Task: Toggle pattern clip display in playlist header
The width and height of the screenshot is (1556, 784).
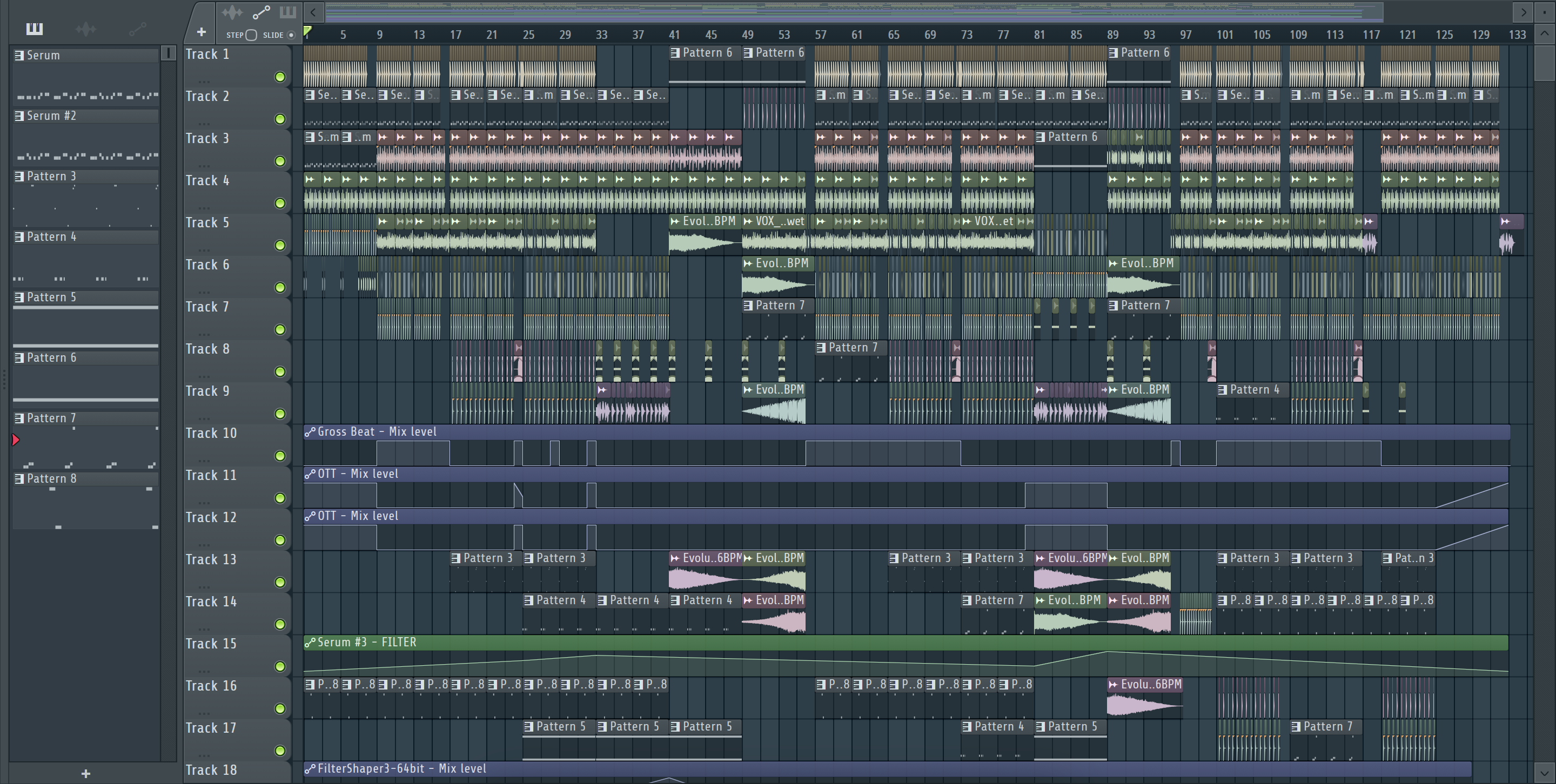Action: click(x=287, y=12)
